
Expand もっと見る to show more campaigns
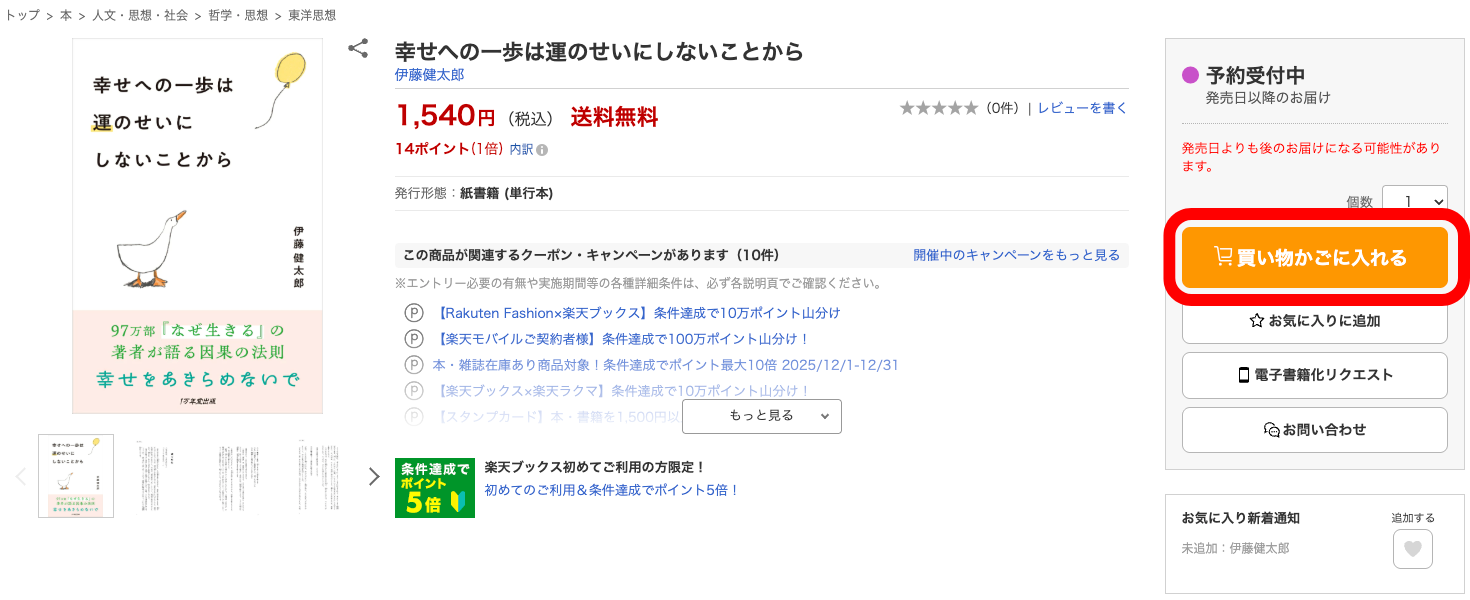[x=761, y=416]
